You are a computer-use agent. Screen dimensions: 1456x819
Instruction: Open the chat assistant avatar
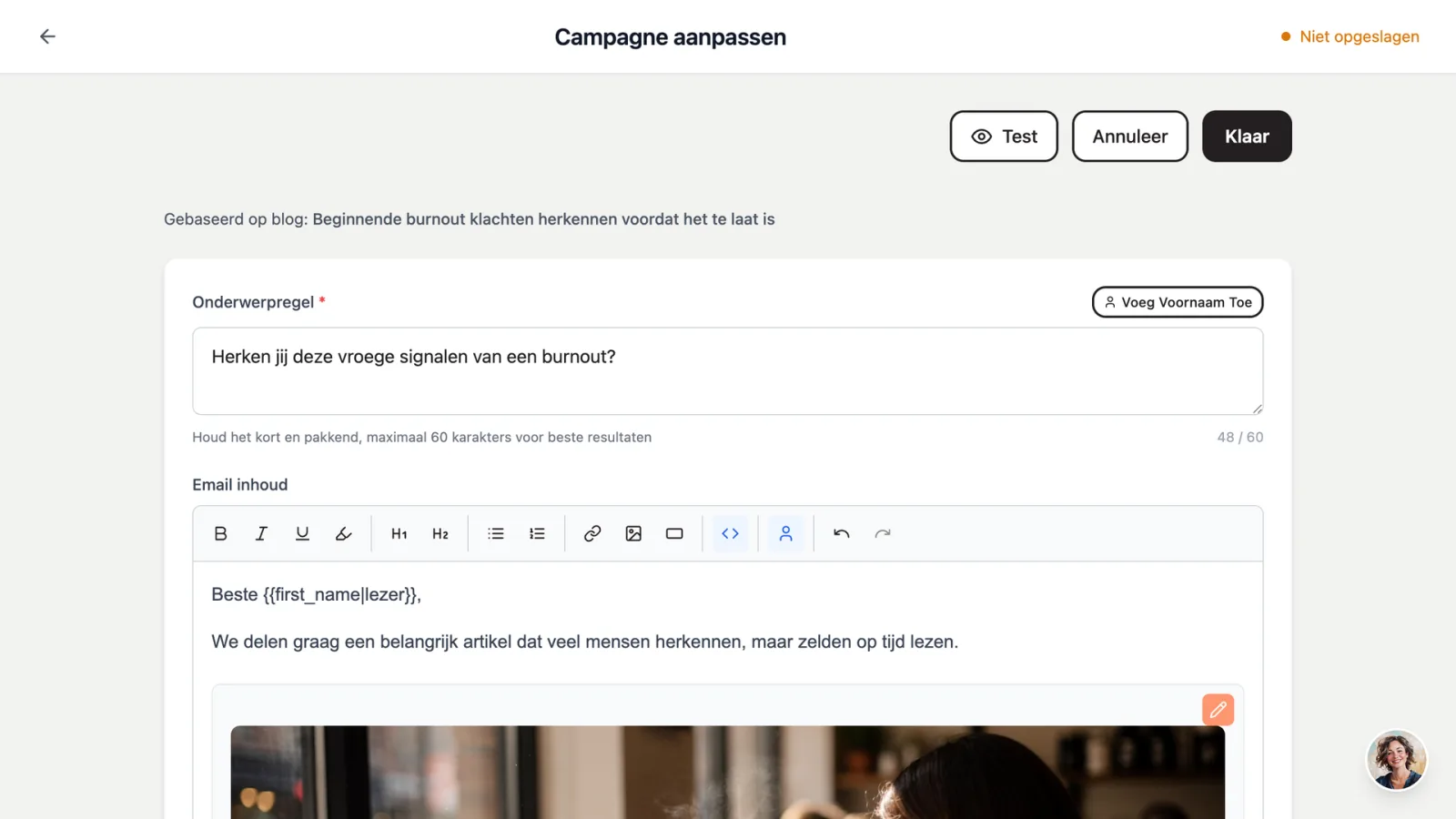pyautogui.click(x=1396, y=760)
